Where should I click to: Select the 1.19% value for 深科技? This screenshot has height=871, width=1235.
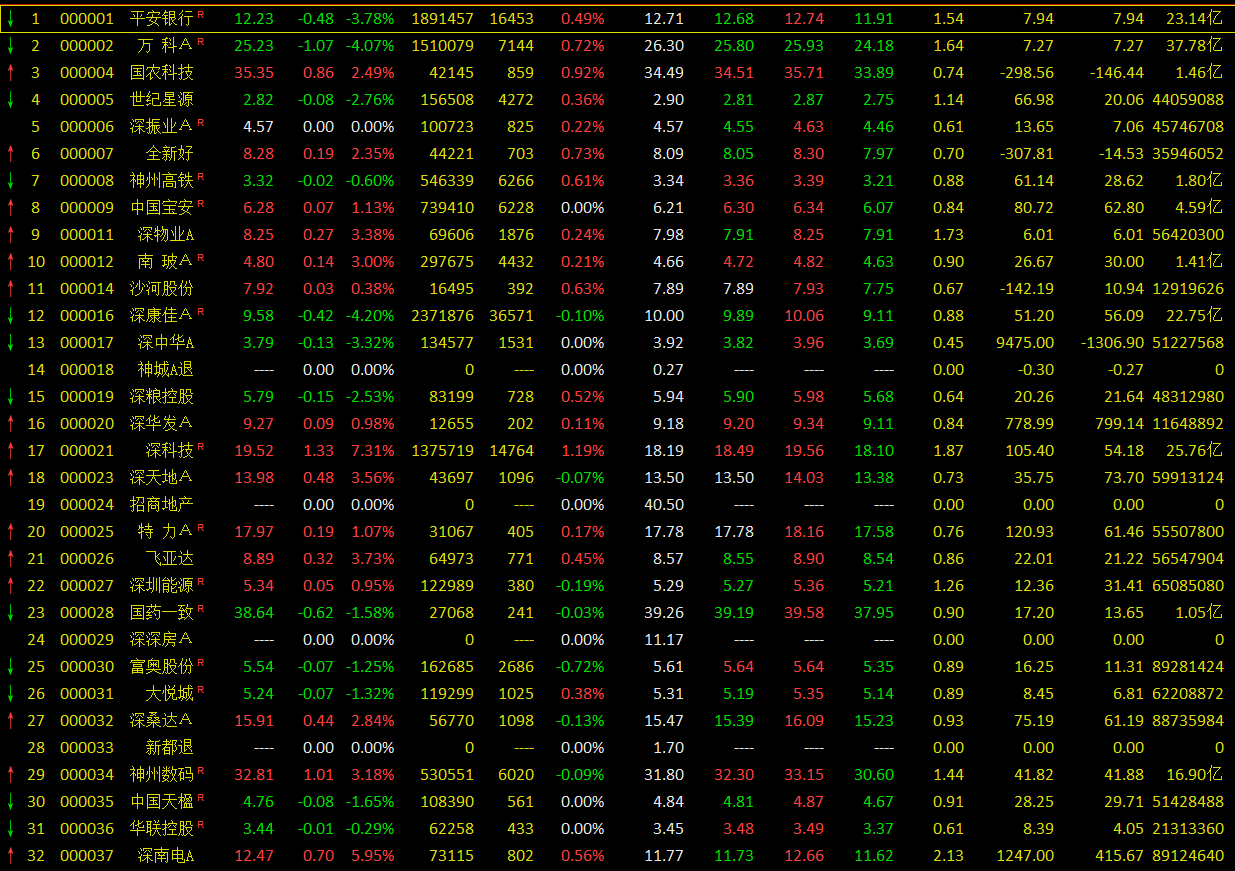tap(583, 450)
